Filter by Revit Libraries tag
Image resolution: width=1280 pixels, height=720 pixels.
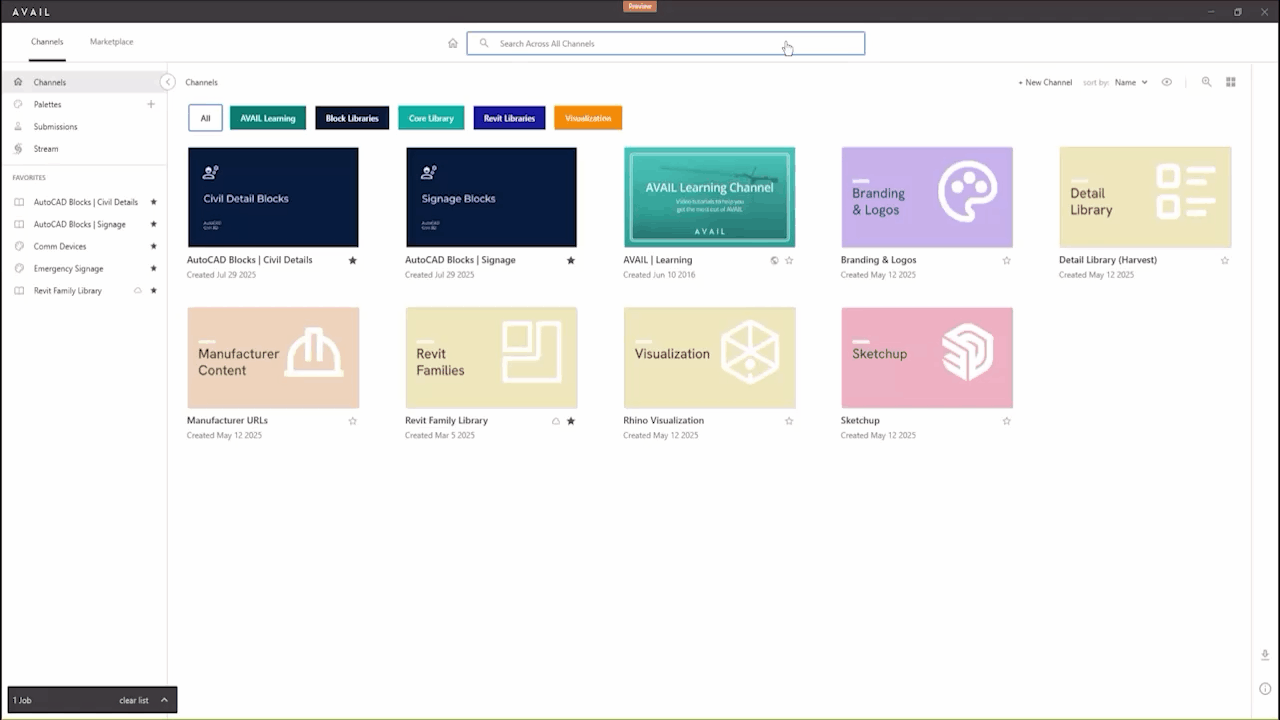click(509, 118)
